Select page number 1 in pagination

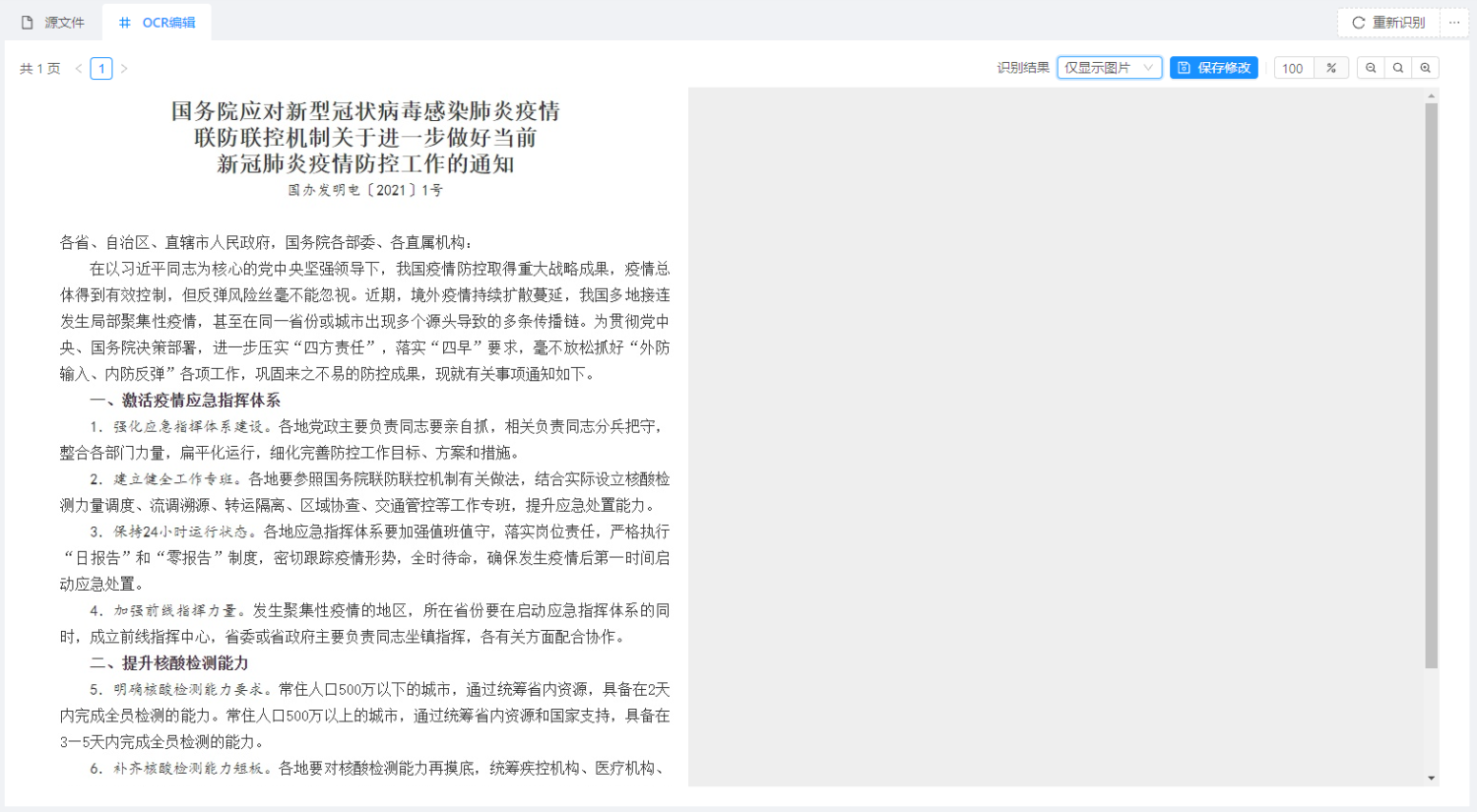[x=101, y=69]
